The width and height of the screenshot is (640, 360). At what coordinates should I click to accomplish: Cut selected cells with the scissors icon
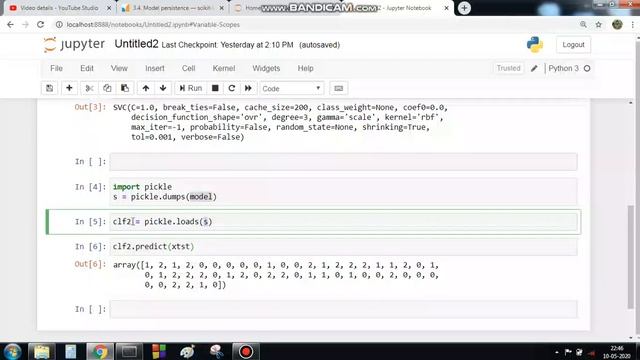tap(89, 88)
